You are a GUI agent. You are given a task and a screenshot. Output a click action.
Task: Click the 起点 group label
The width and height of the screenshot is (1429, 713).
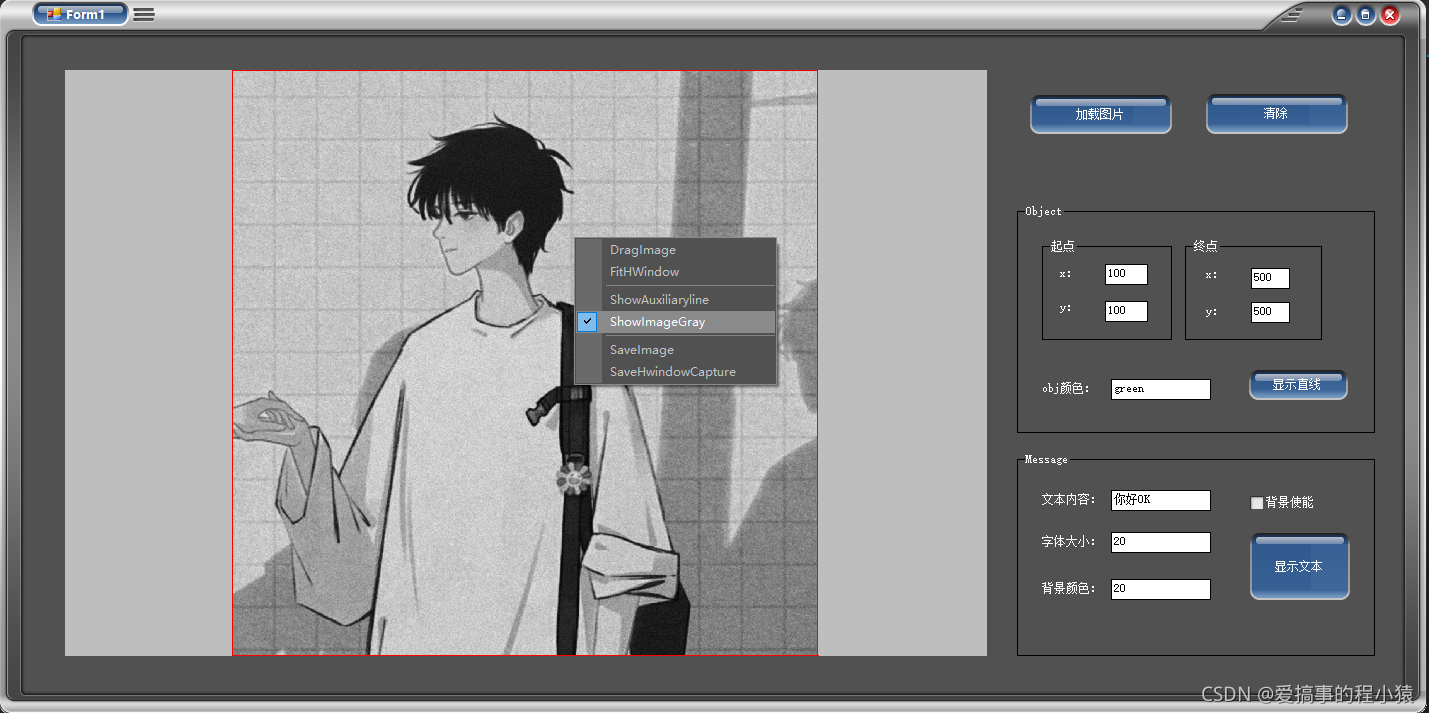coord(1062,246)
